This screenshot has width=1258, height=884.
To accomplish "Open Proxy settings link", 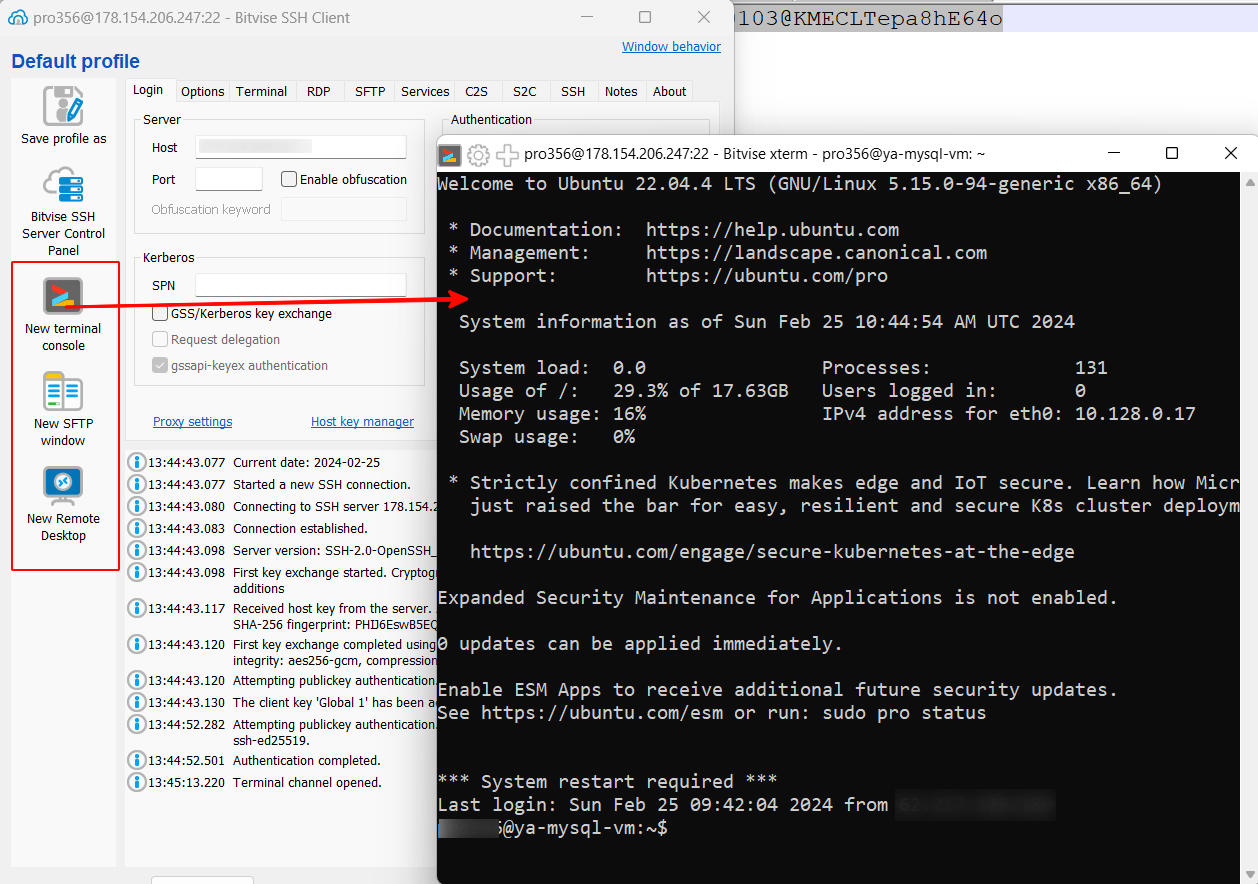I will click(192, 422).
